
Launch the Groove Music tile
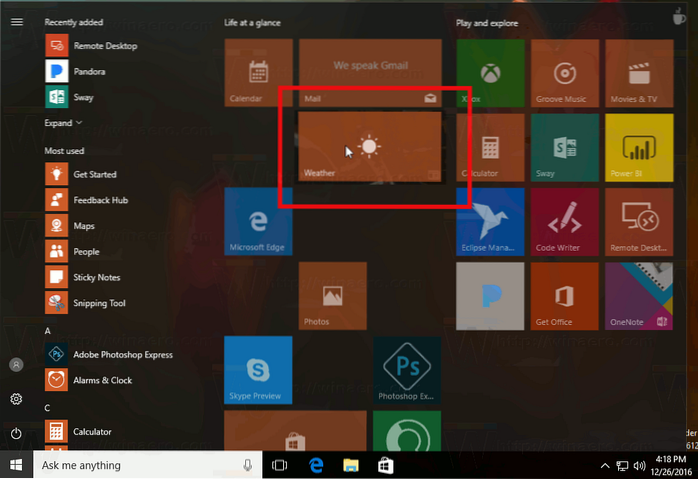(x=565, y=73)
